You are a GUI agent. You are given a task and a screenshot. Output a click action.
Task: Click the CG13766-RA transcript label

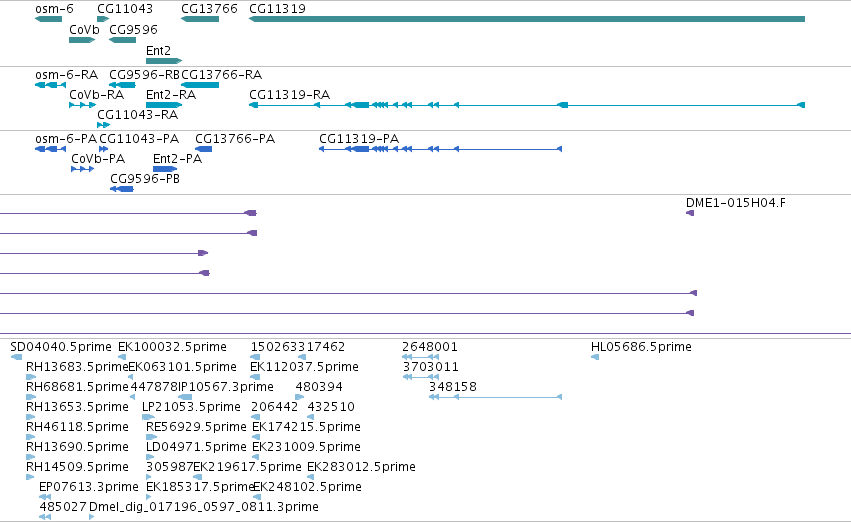tap(222, 74)
